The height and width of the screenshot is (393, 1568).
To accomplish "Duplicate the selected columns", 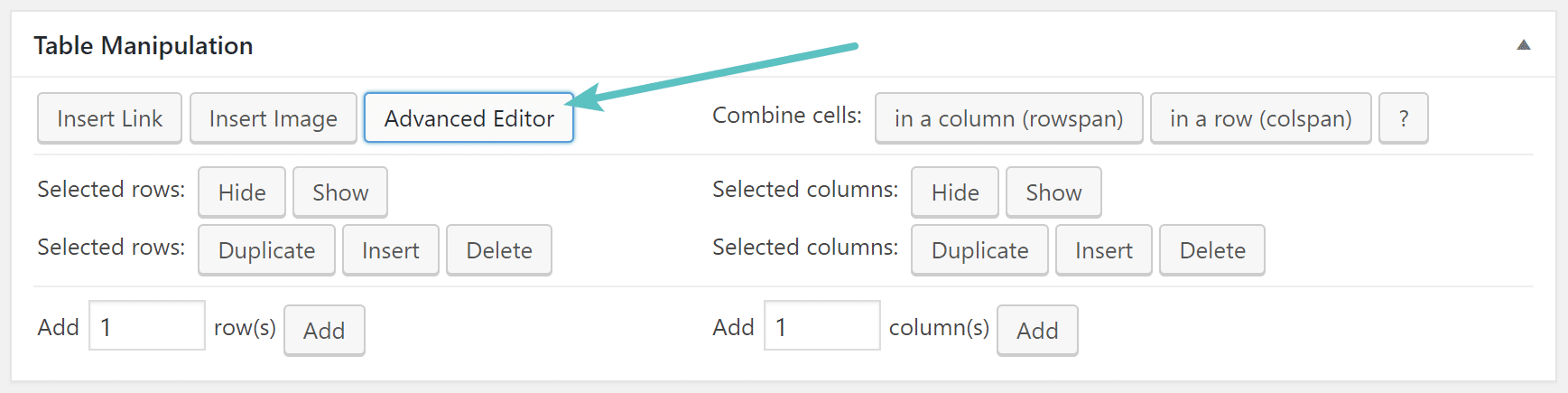I will click(979, 250).
